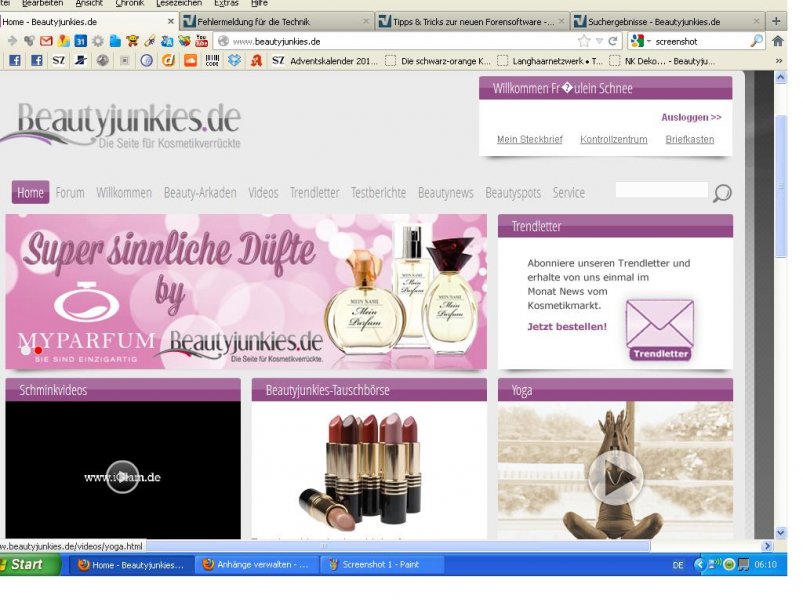The width and height of the screenshot is (803, 602).
Task: Click the Ausloggen link
Action: pos(691,117)
